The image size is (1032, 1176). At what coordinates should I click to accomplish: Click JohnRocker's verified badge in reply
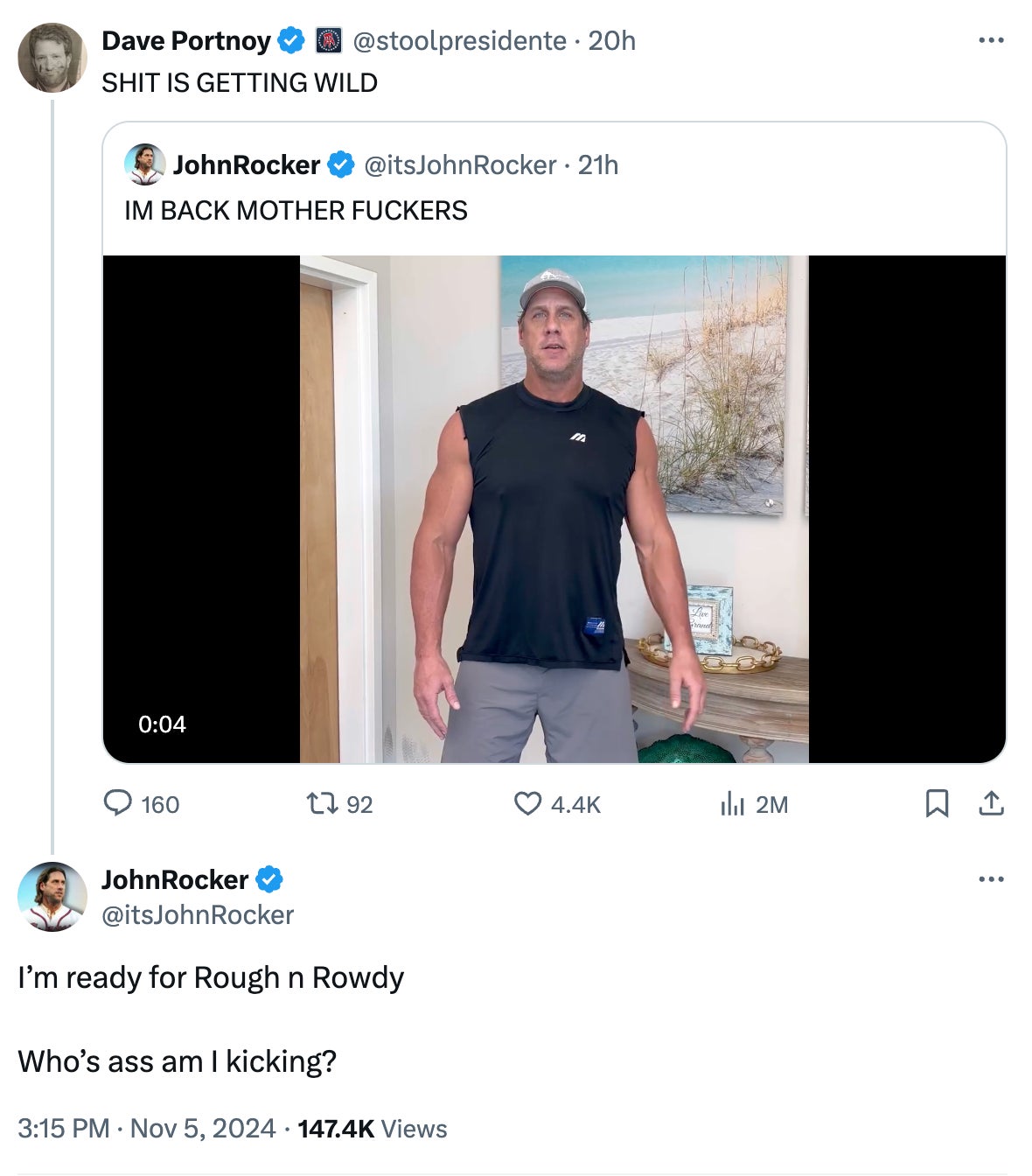[269, 879]
